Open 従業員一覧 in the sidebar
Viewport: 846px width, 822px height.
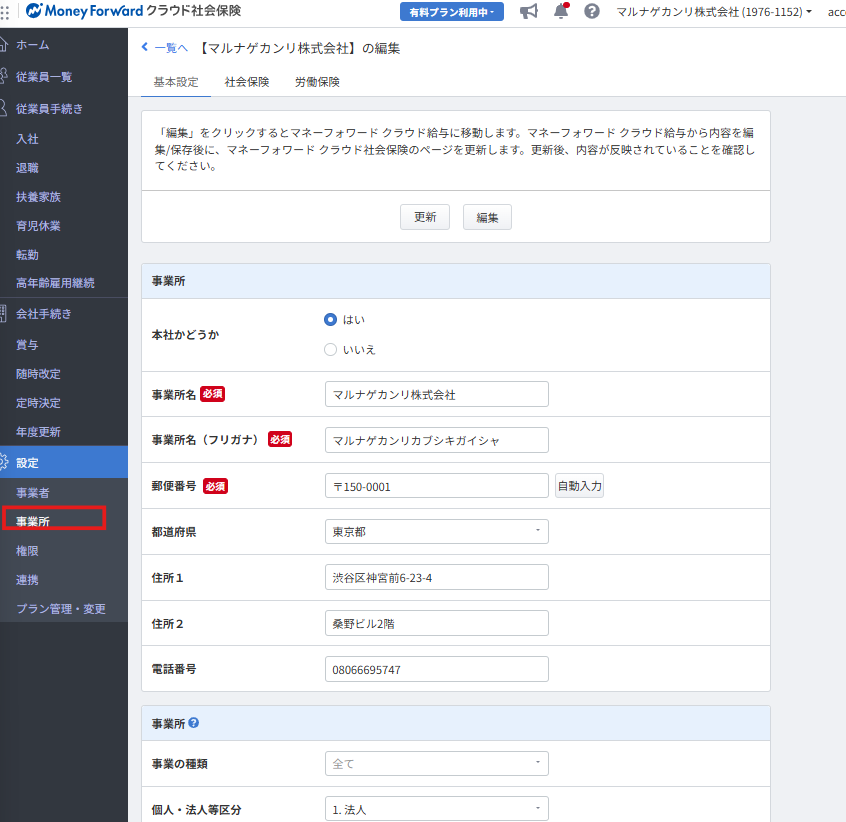[44, 77]
